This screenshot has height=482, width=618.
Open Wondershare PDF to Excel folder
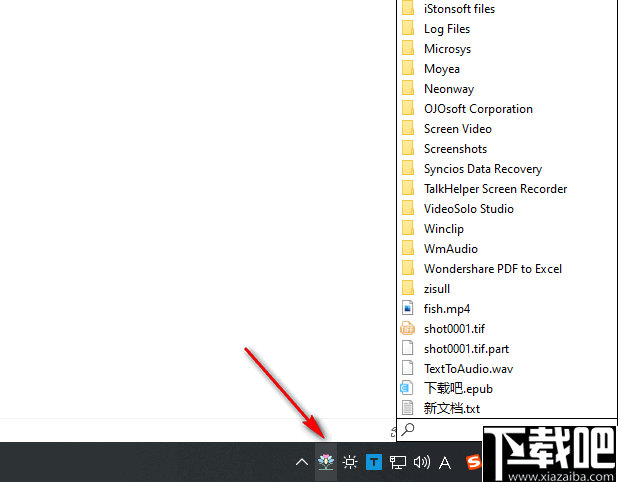coord(493,269)
